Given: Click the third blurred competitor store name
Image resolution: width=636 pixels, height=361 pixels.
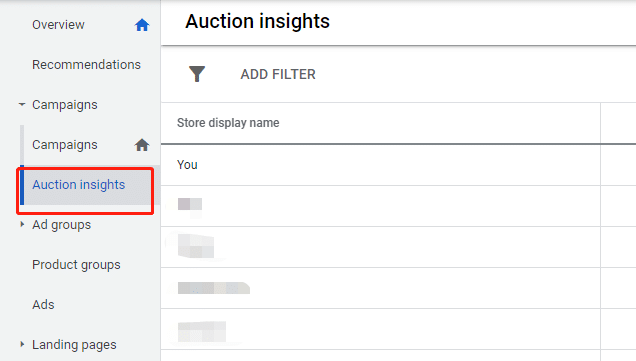Looking at the screenshot, I should (214, 288).
